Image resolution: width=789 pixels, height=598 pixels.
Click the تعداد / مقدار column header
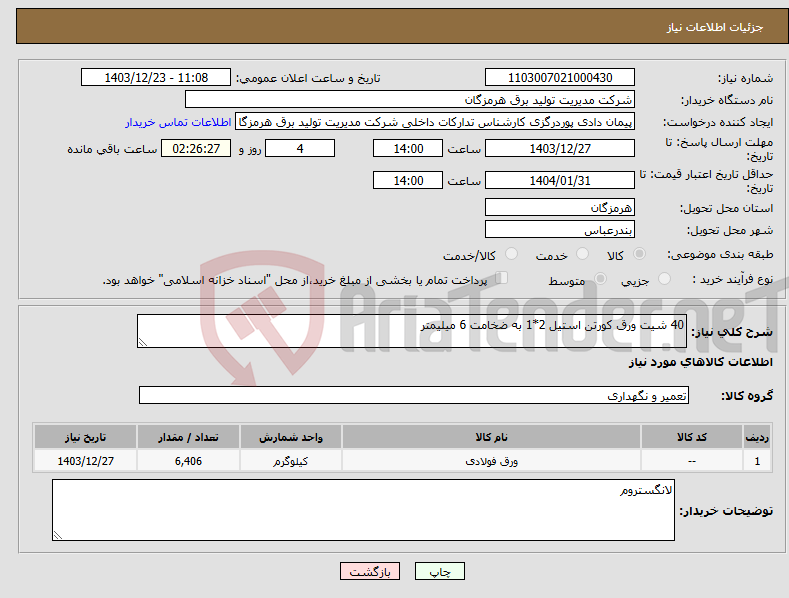(x=188, y=437)
